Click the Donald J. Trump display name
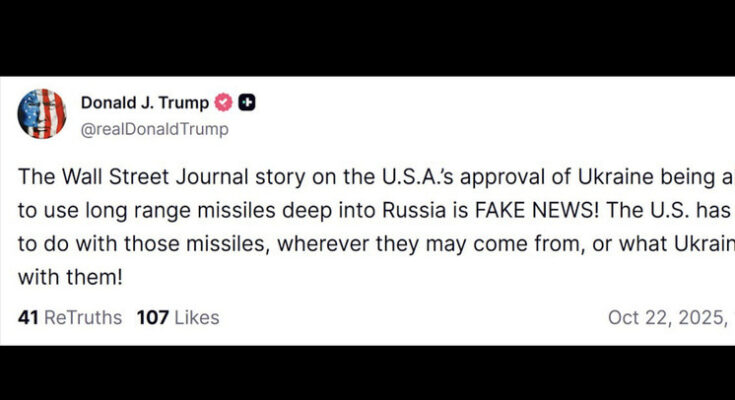 [145, 103]
